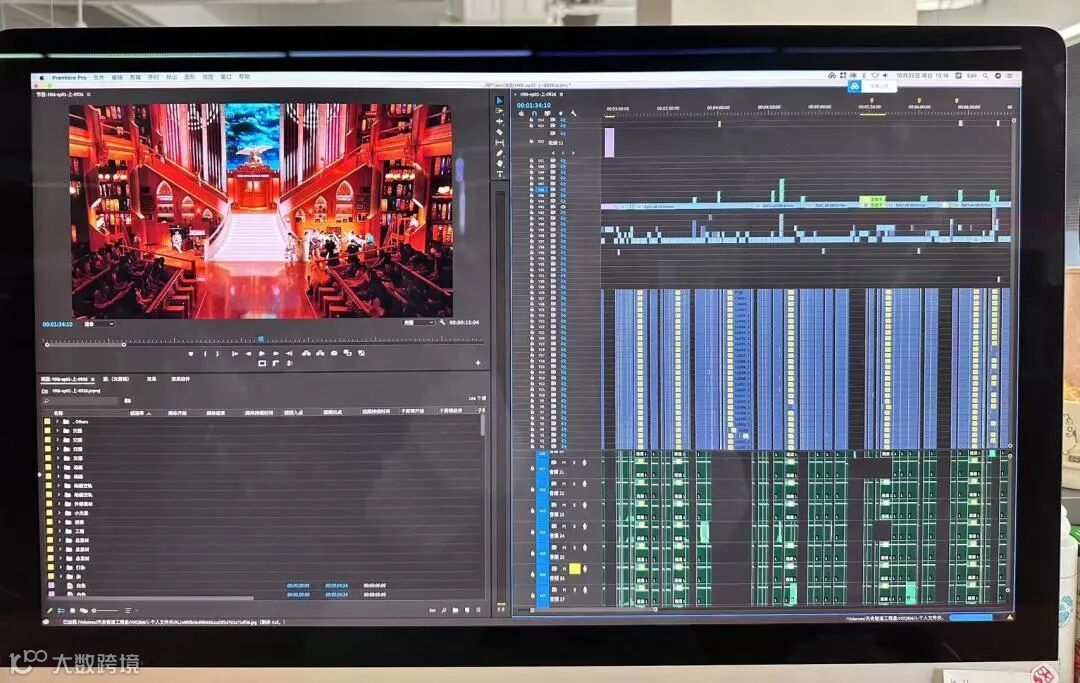Open the 序列 menu
The height and width of the screenshot is (683, 1080).
[154, 78]
